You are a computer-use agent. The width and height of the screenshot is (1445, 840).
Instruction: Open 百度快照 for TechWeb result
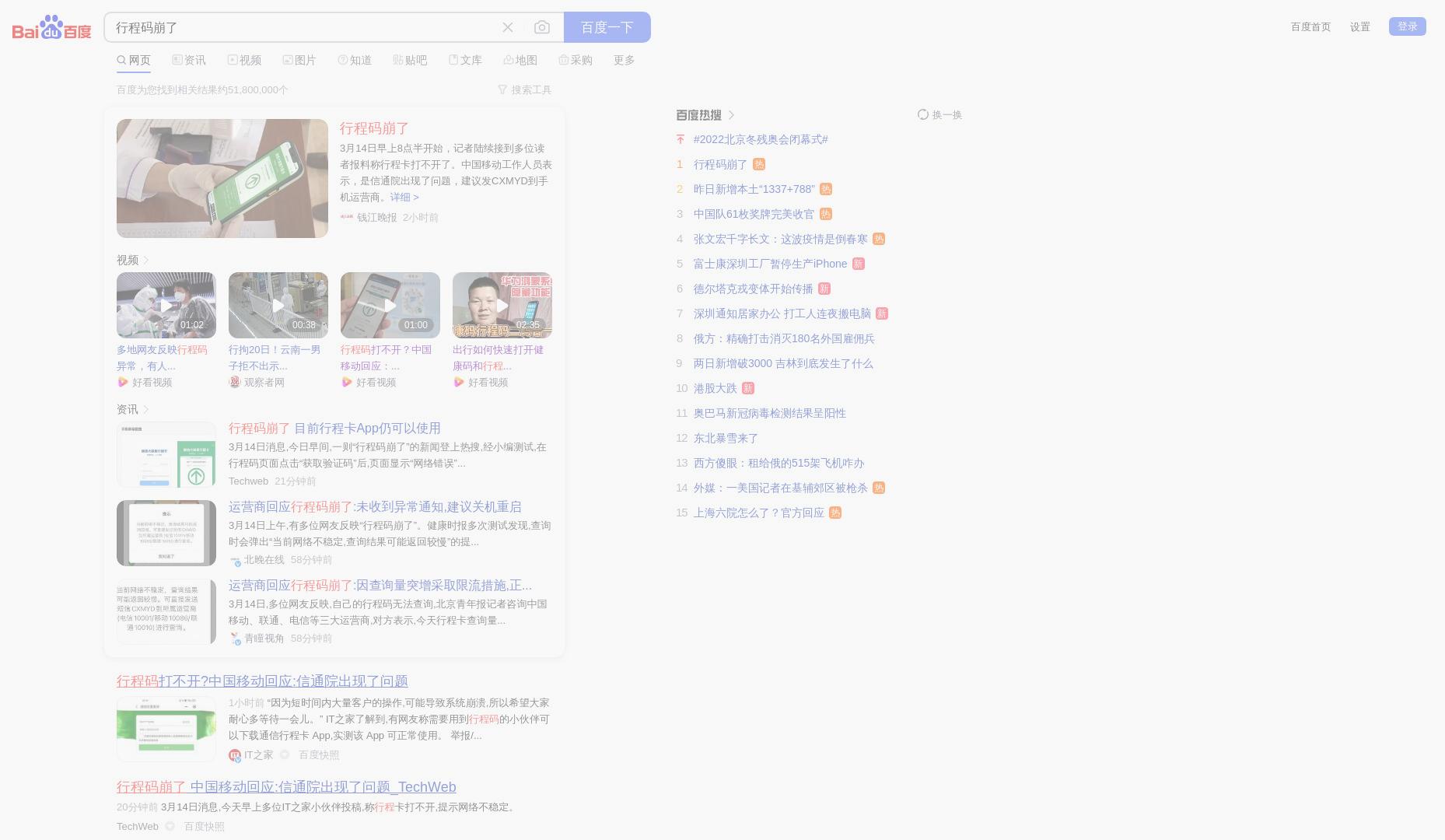[x=204, y=826]
